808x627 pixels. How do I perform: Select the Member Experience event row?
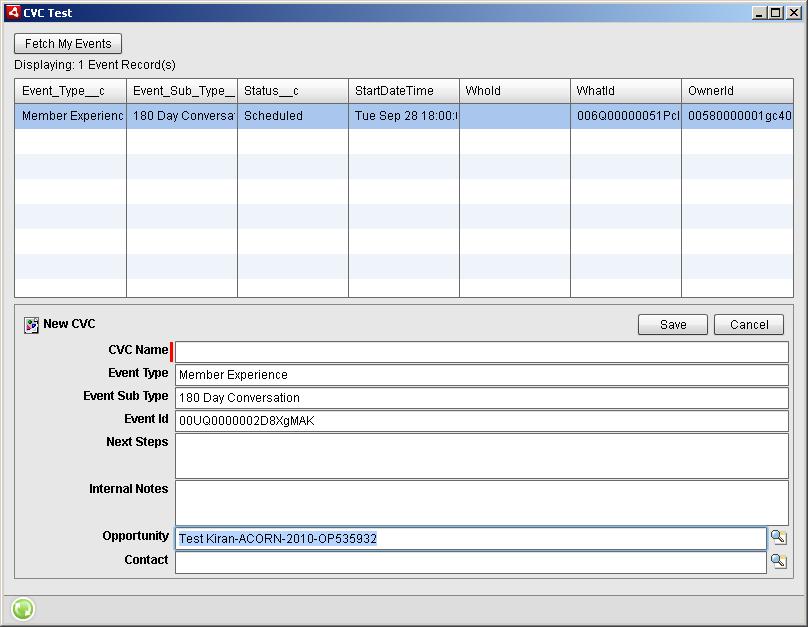click(x=300, y=115)
